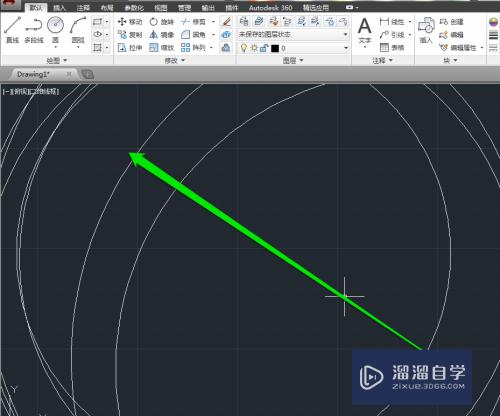500x416 pixels.
Task: Open the Autodesk 360 ribbon tab
Action: 270,7
